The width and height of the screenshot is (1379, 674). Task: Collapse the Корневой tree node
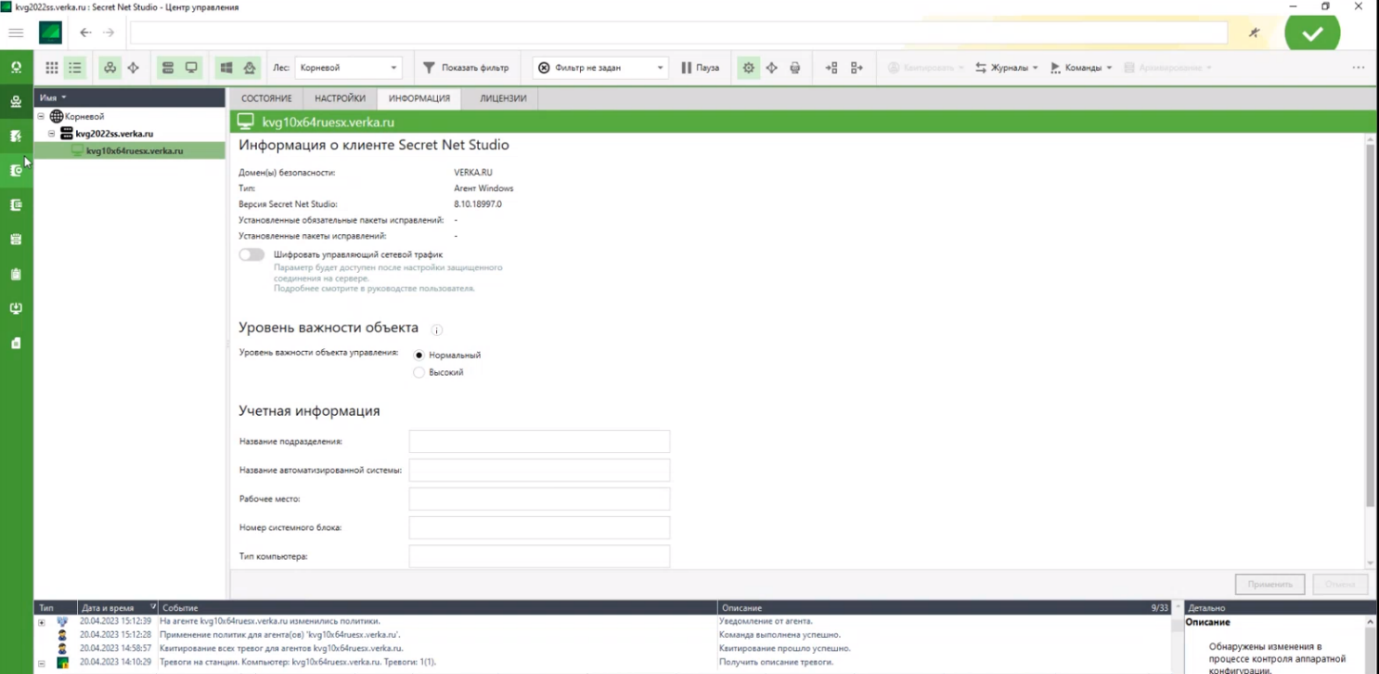(41, 117)
